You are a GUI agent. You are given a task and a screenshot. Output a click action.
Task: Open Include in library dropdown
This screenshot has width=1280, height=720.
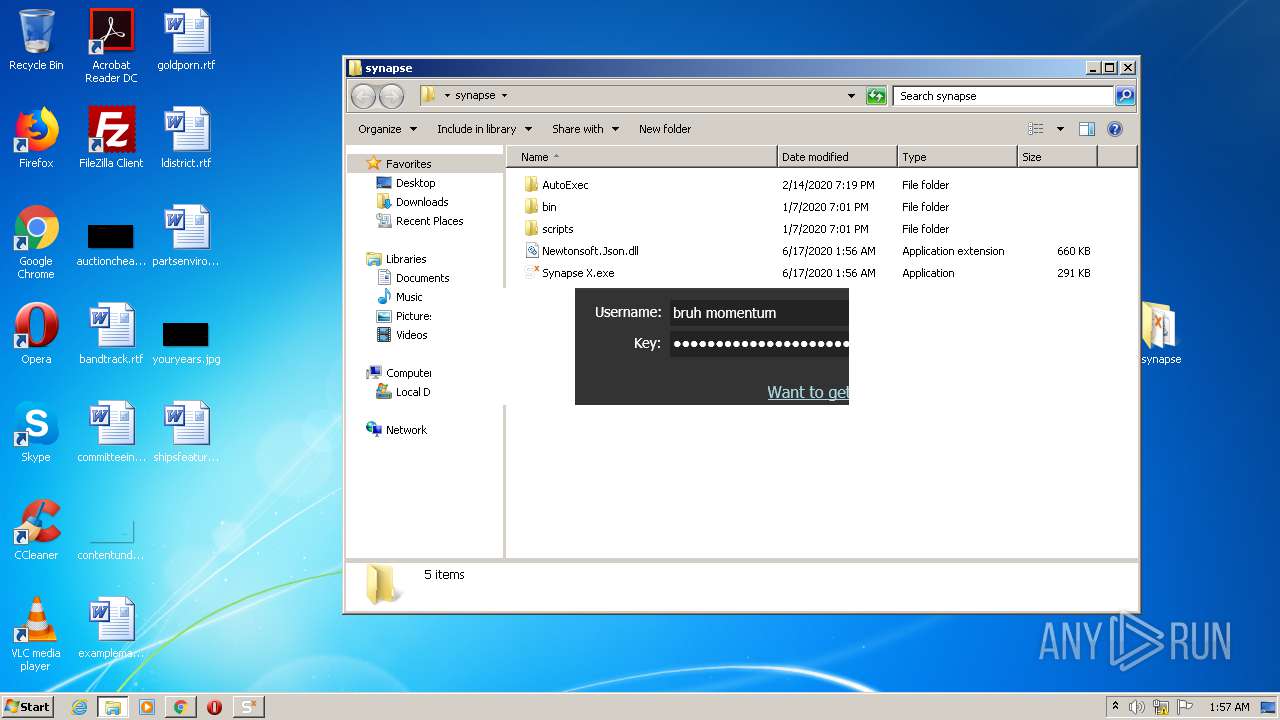click(484, 129)
